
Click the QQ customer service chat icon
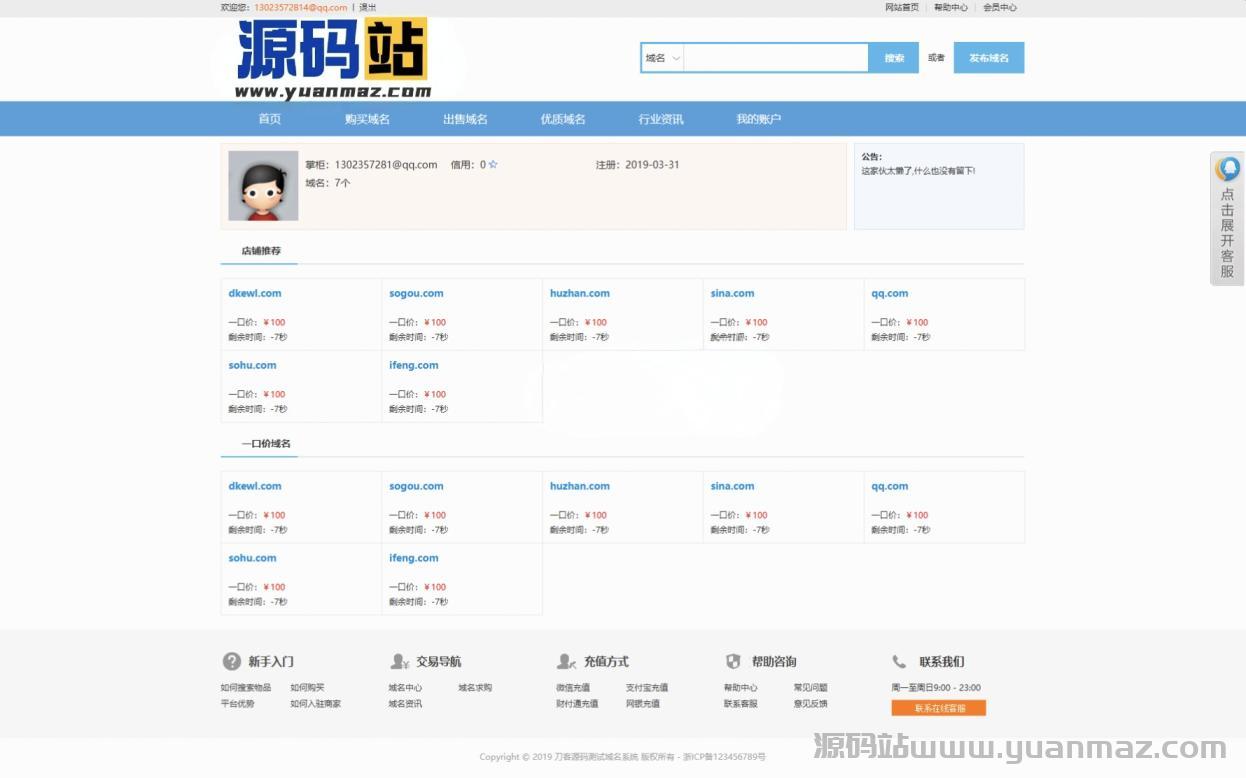[x=1228, y=169]
